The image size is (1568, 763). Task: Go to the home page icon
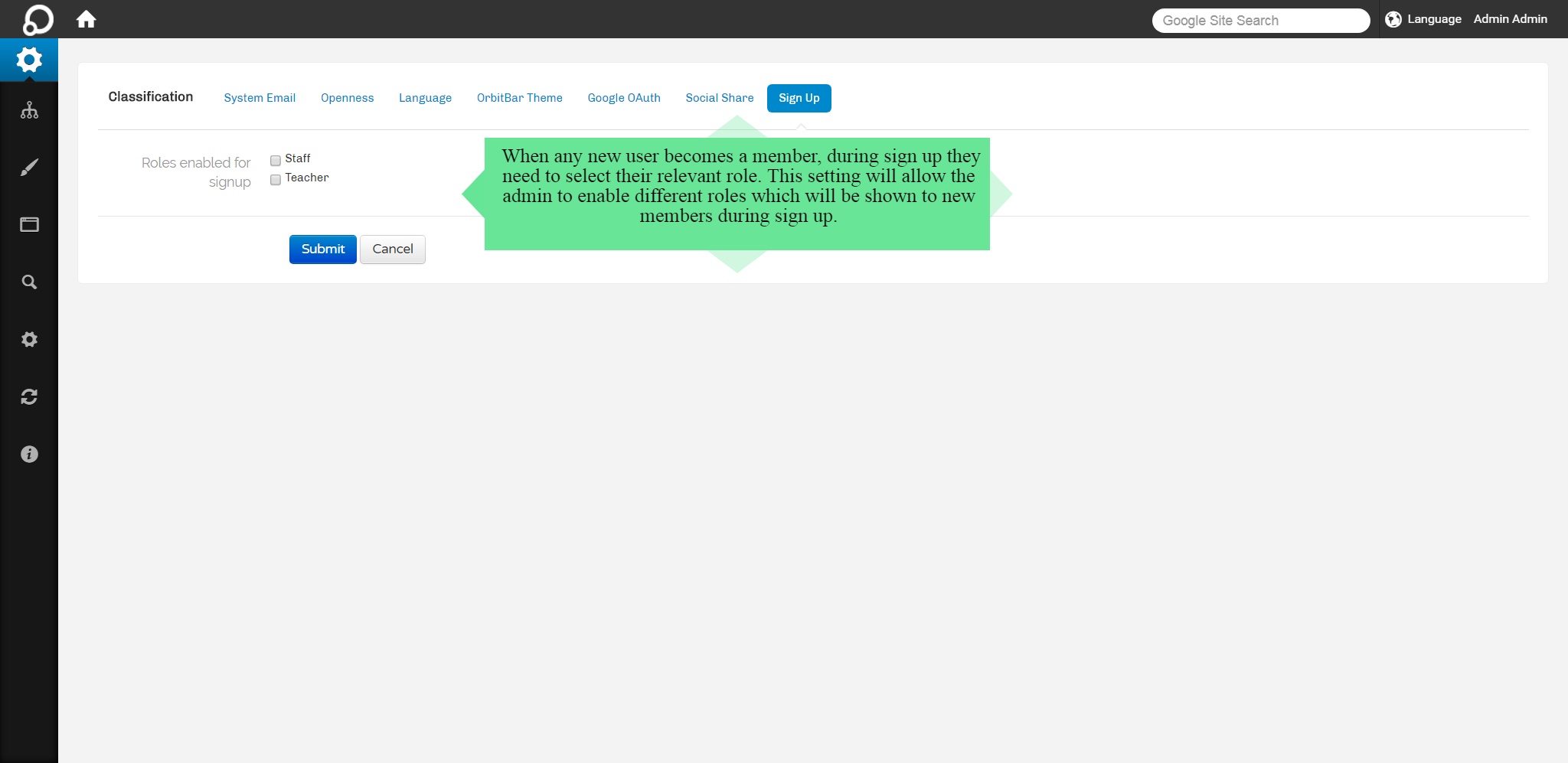click(87, 19)
